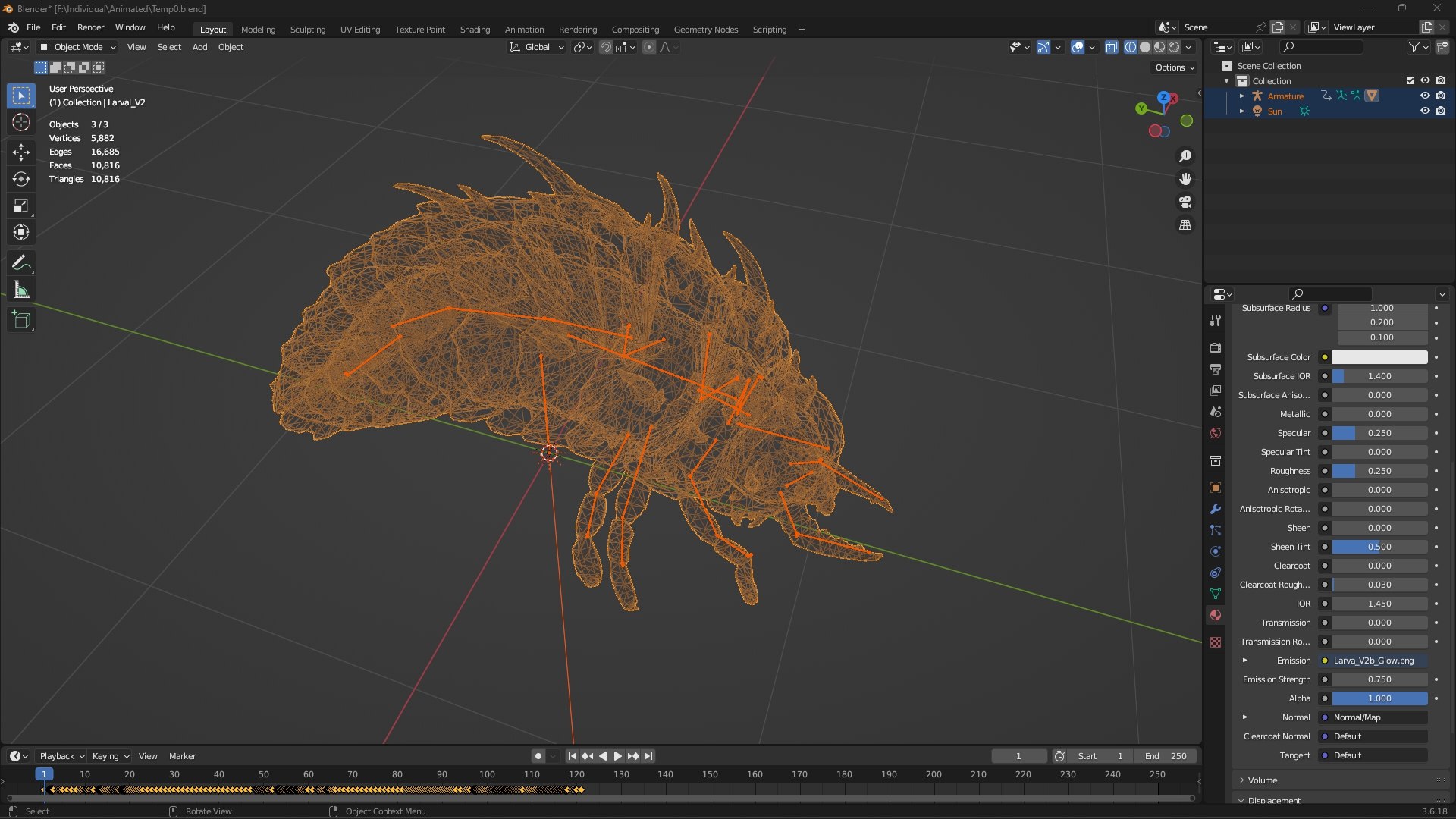Adjust the Roughness slider
The width and height of the screenshot is (1456, 819).
coord(1379,471)
